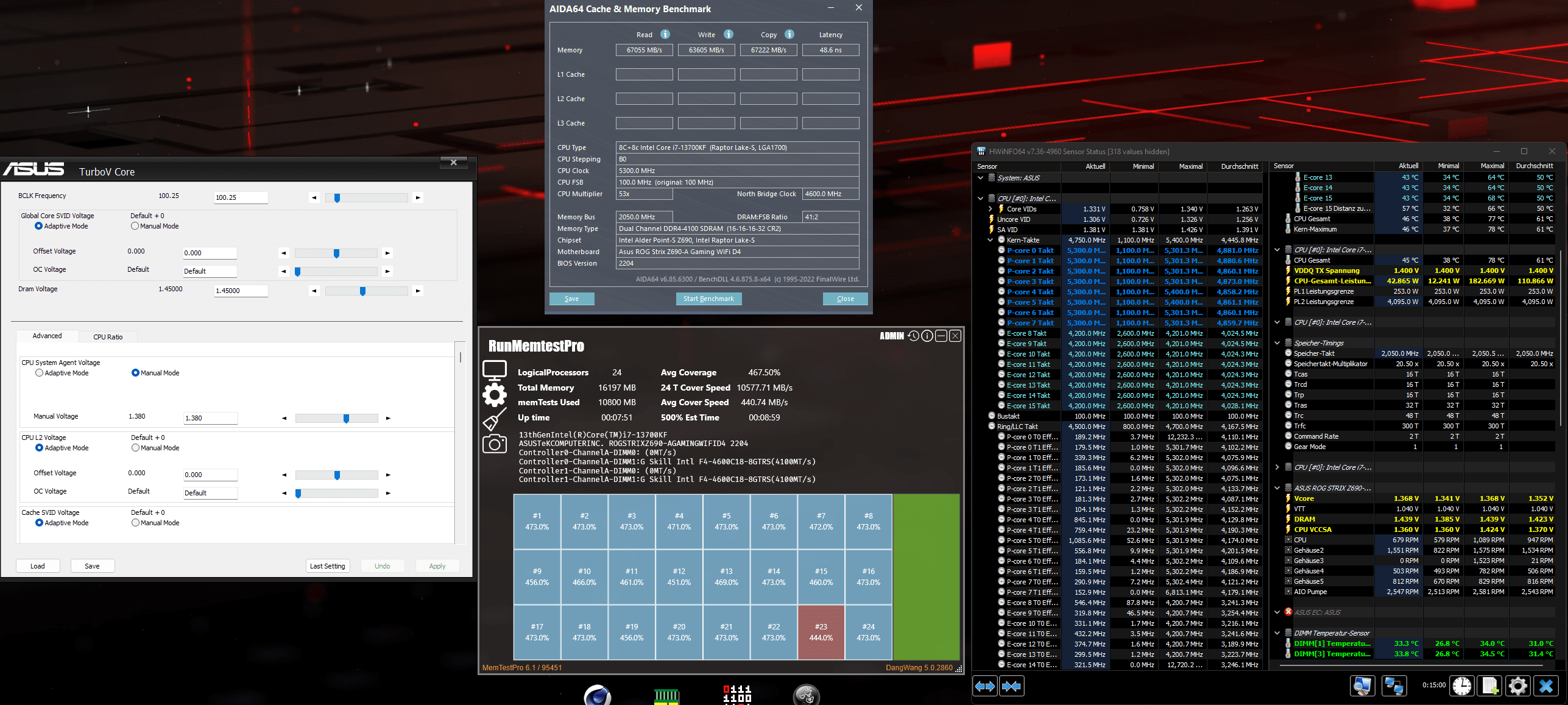Collapse the Speicher-Timings group

pyautogui.click(x=1277, y=343)
